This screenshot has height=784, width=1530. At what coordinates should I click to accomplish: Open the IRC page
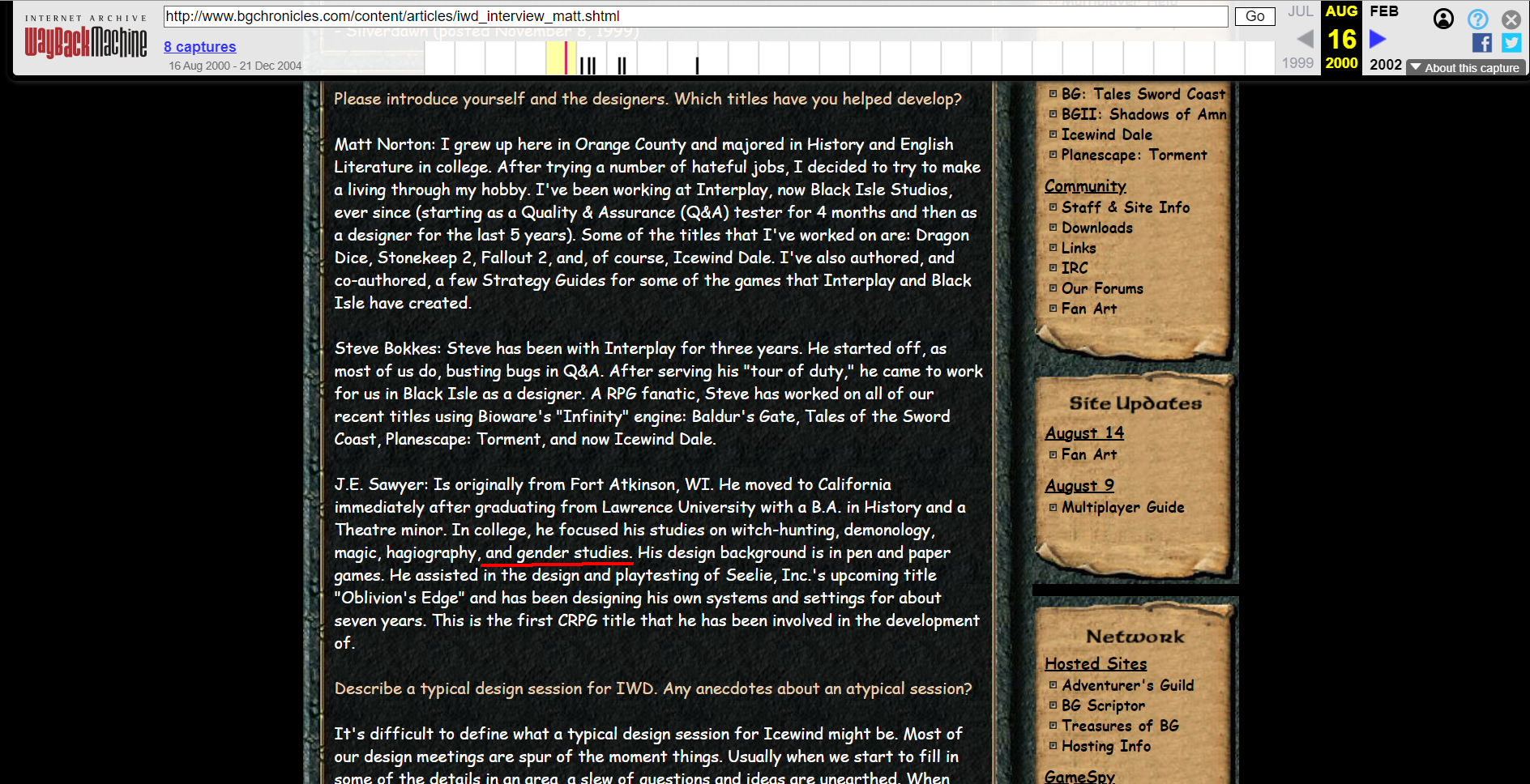(1075, 268)
